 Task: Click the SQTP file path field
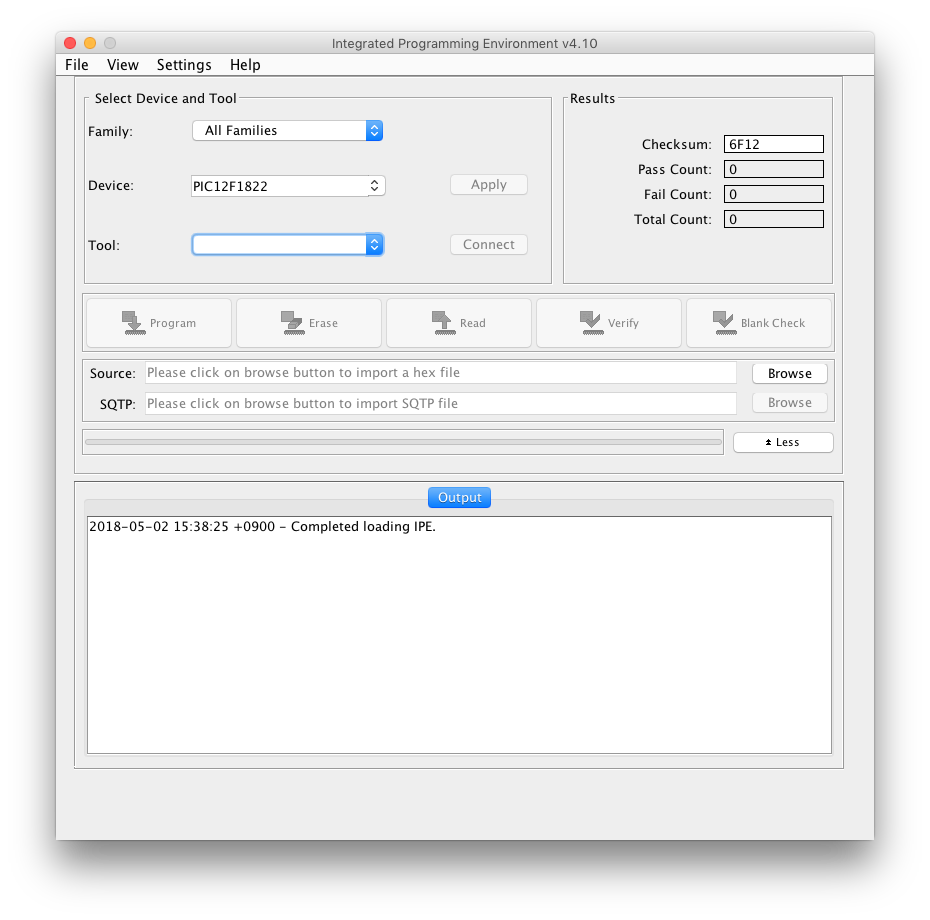tap(441, 403)
